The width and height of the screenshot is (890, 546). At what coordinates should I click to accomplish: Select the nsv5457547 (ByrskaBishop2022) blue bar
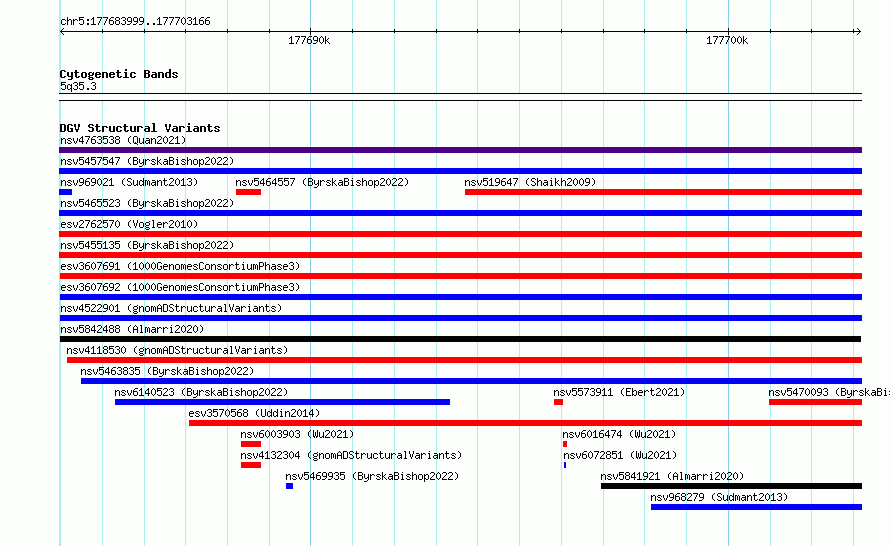[460, 171]
